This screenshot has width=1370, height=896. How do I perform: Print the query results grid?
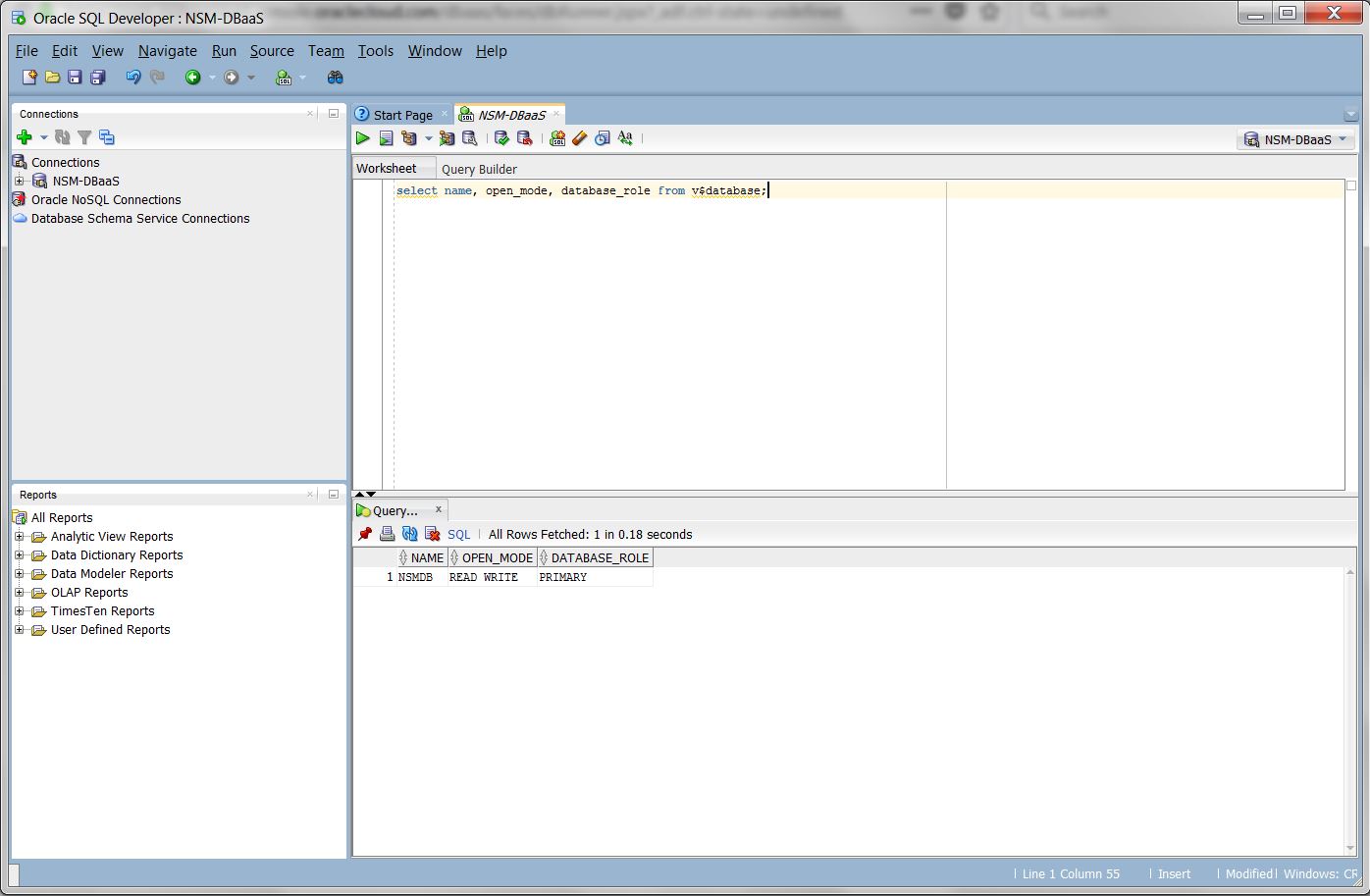pos(387,534)
